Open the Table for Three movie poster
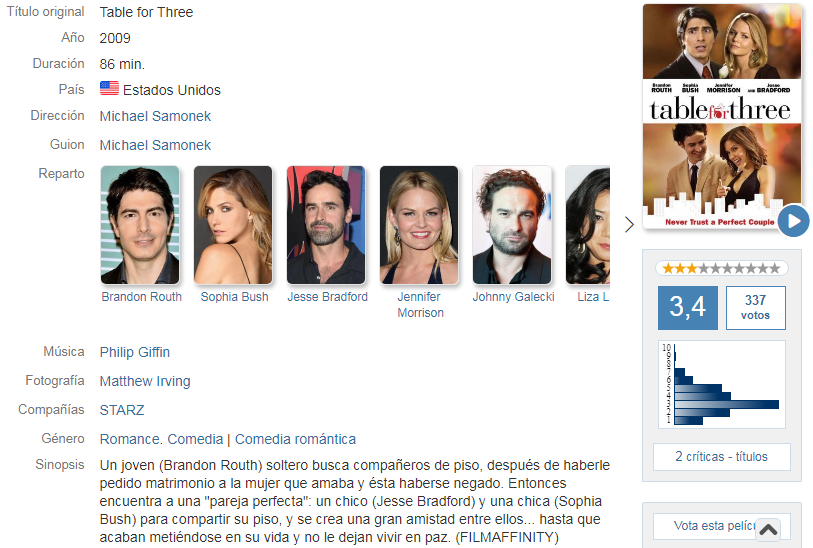813x548 pixels. (722, 117)
